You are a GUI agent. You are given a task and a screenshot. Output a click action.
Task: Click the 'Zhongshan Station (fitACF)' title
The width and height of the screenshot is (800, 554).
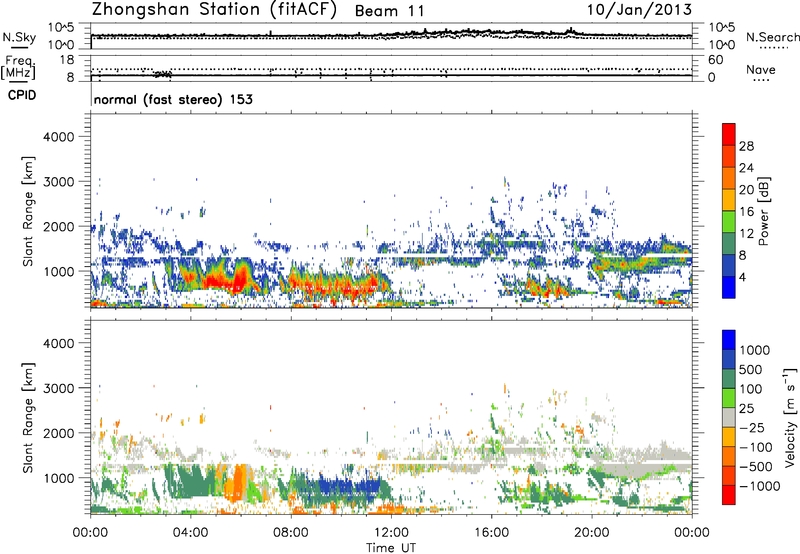(x=214, y=10)
